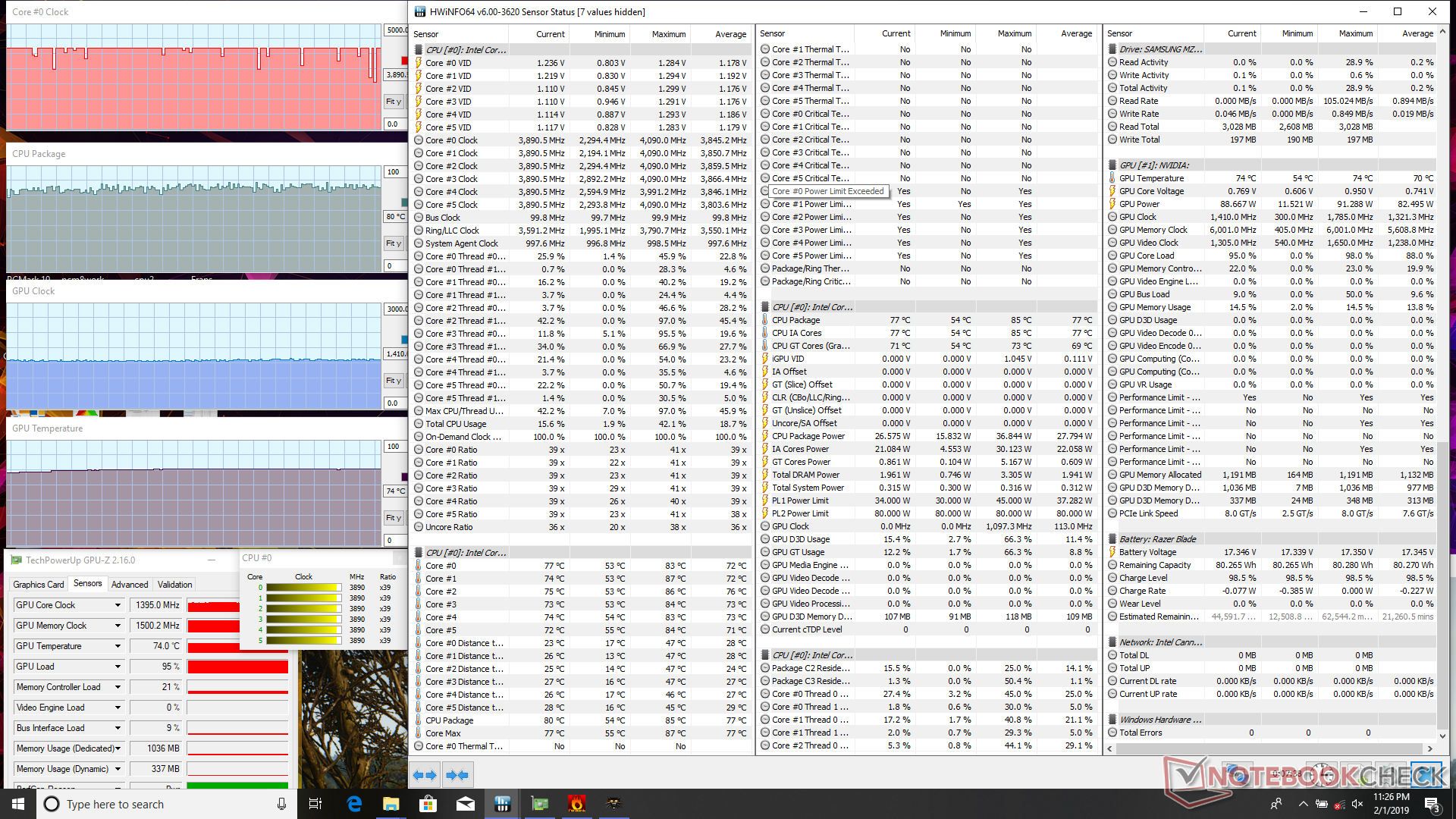This screenshot has width=1456, height=819.
Task: Open the Mail app from the taskbar
Action: [x=466, y=804]
